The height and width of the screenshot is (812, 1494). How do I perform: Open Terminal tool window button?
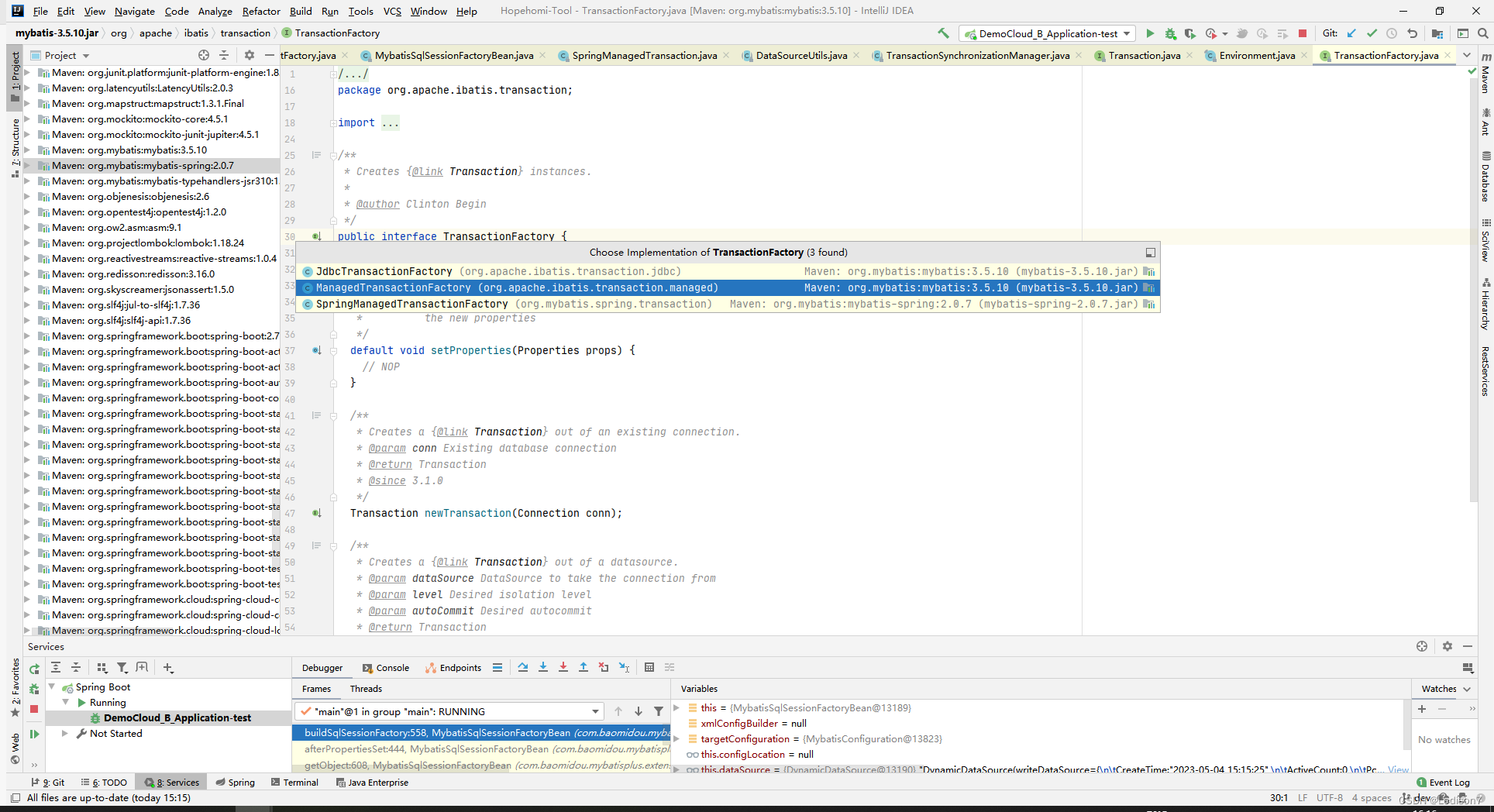coord(294,783)
